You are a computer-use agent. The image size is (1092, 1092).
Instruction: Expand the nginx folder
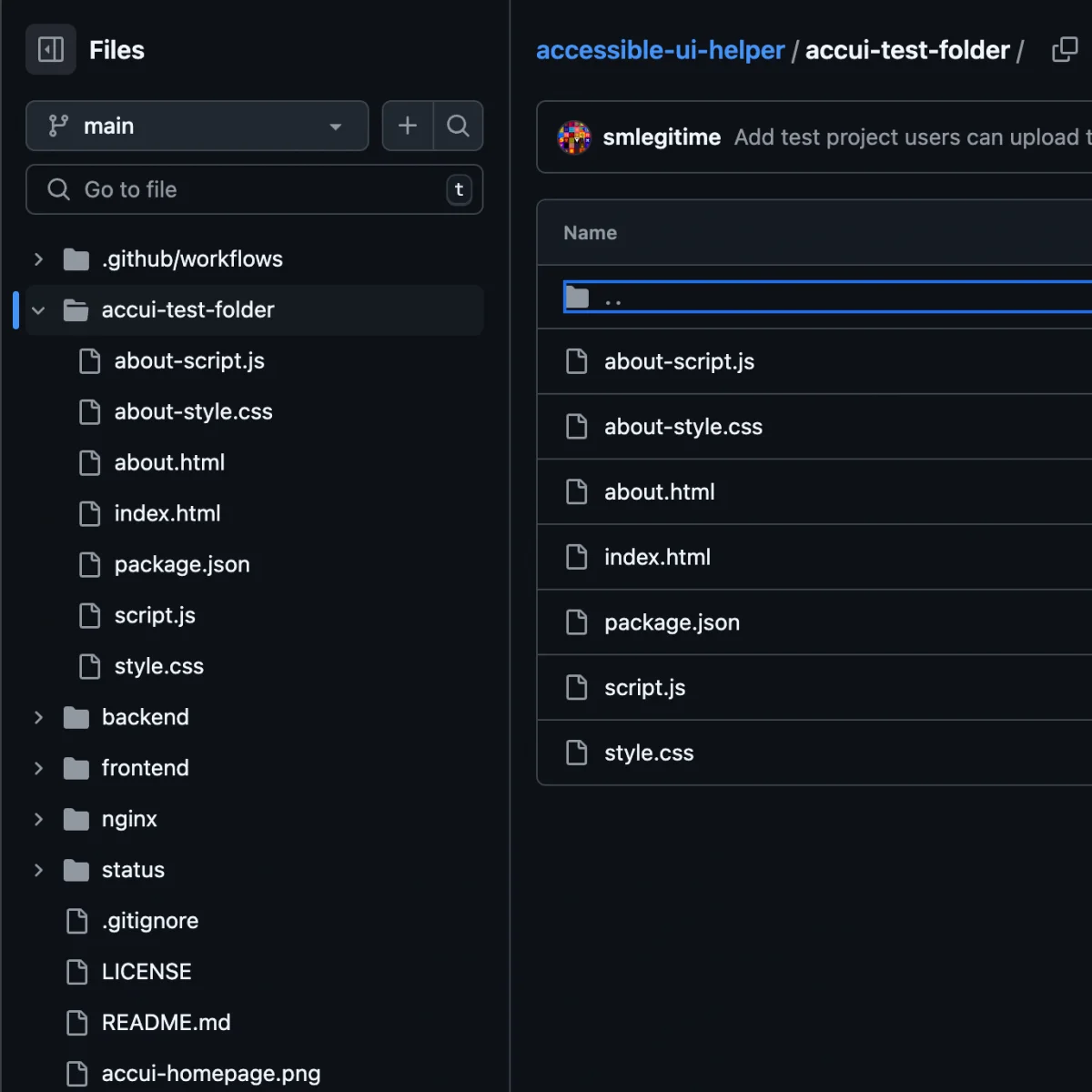coord(38,820)
